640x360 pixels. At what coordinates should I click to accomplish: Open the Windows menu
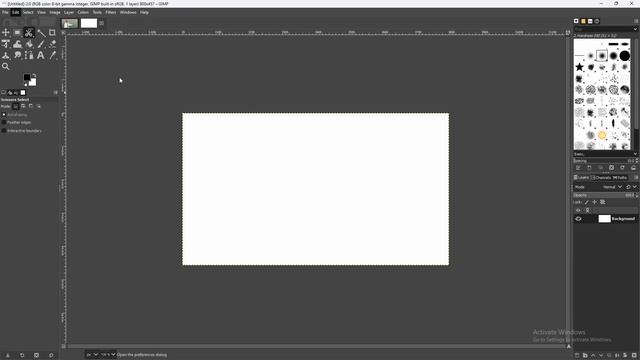tap(128, 12)
